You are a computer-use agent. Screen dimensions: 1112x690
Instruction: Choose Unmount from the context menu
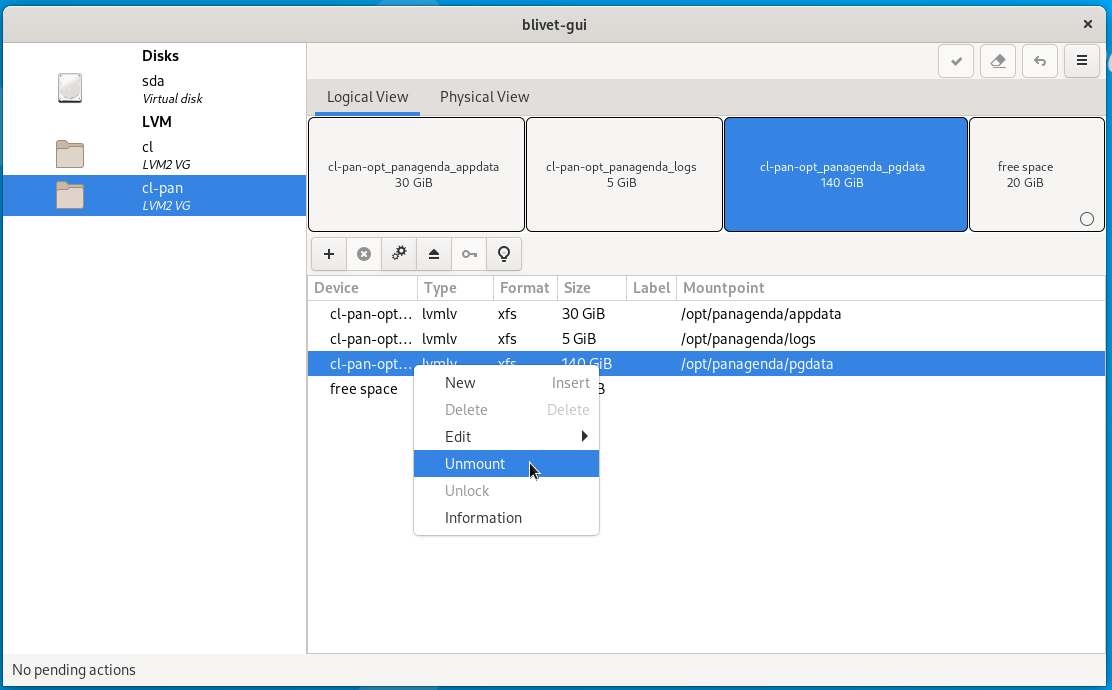(x=475, y=464)
